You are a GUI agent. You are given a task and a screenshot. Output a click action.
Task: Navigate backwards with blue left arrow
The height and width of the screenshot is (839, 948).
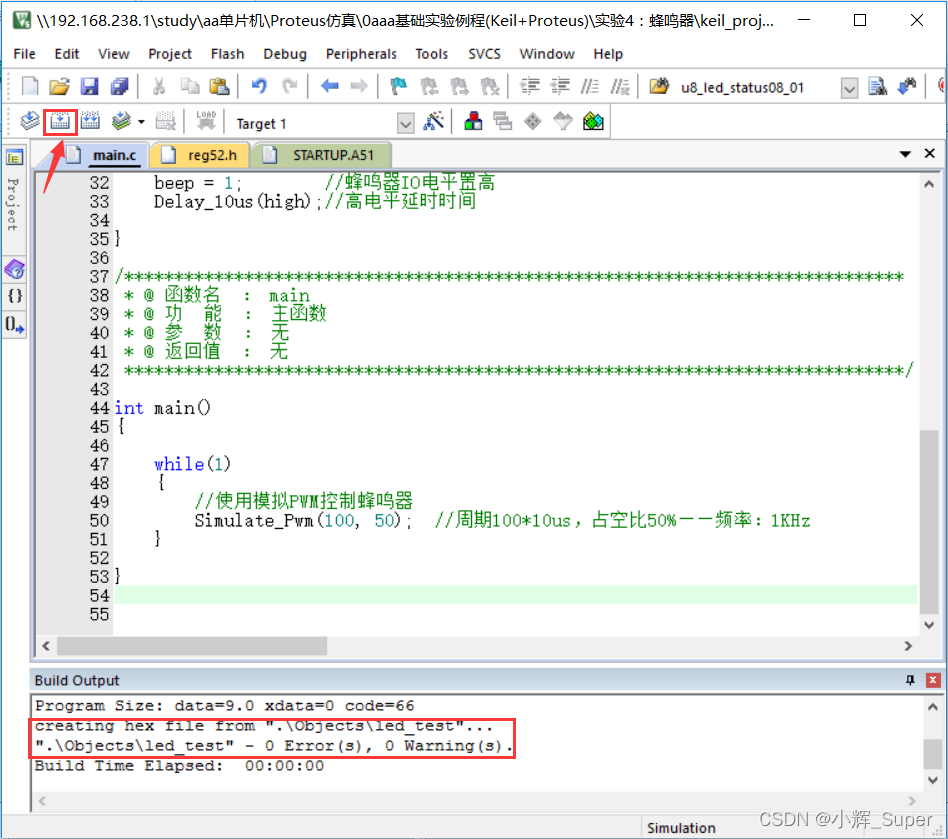pyautogui.click(x=330, y=86)
